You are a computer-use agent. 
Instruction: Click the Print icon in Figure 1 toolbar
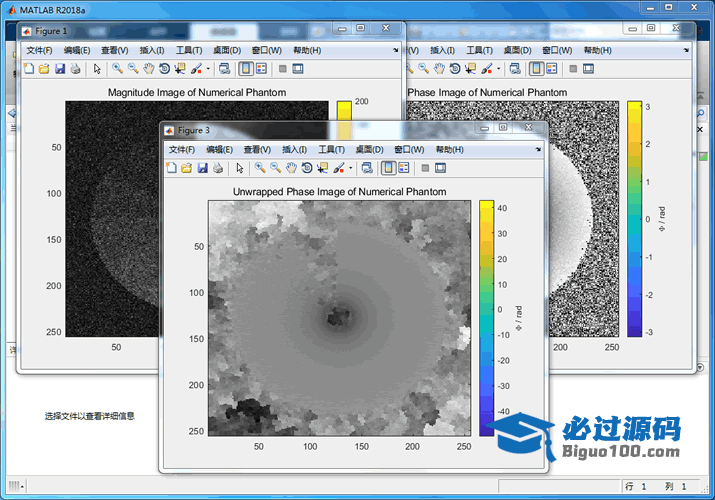tap(75, 69)
